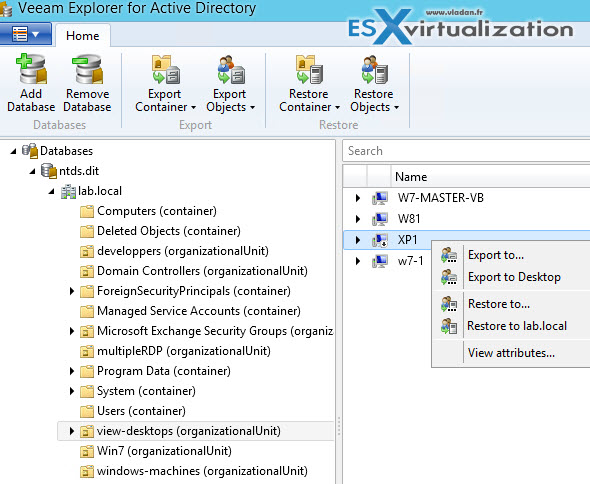Collapse the Databases tree node
Screen dimensions: 590x484
tap(14, 151)
